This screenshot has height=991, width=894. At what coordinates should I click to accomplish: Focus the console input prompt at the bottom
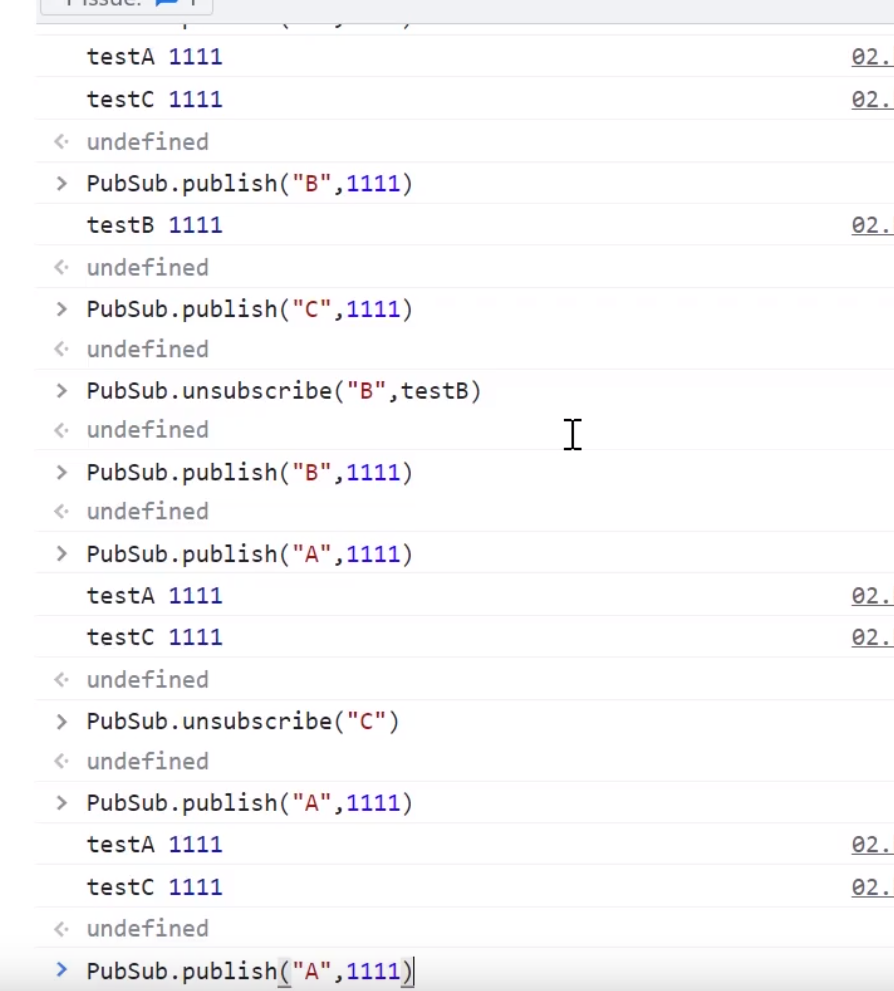pyautogui.click(x=249, y=971)
